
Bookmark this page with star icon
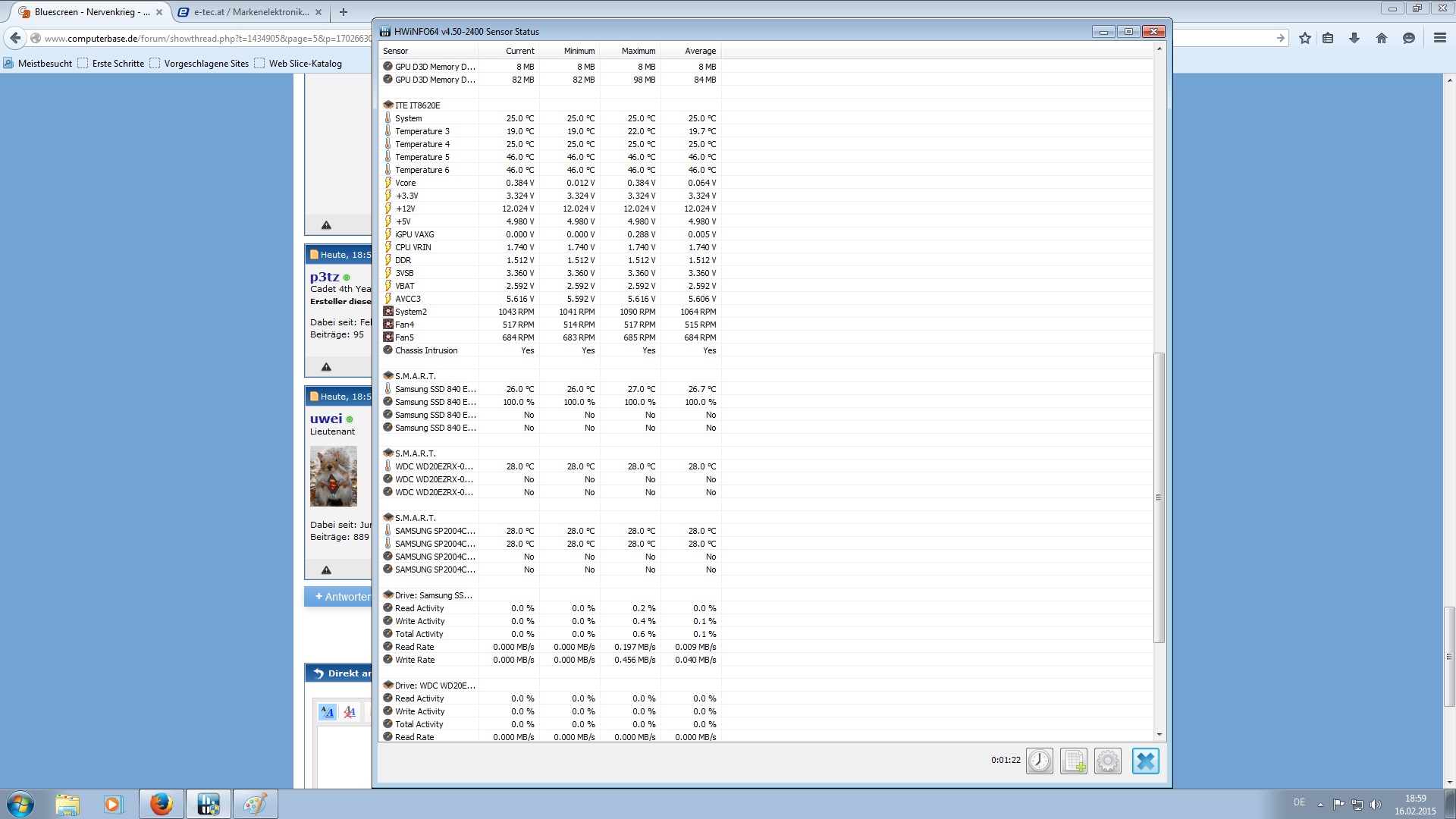click(x=1305, y=38)
